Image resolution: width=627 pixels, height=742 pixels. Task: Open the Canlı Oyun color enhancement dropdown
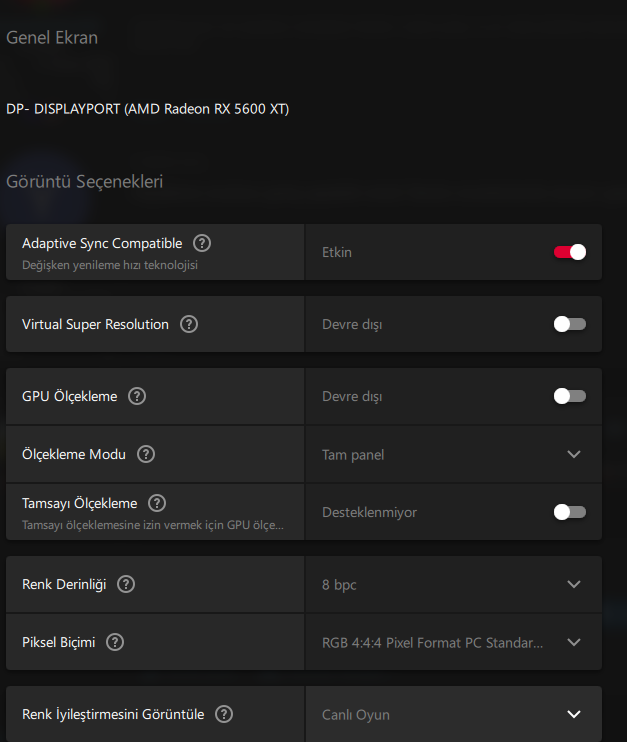pyautogui.click(x=573, y=714)
